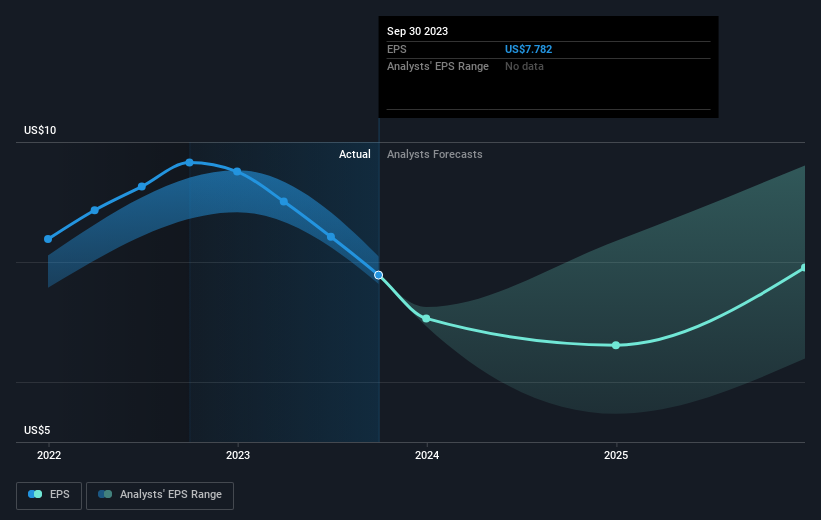Viewport: 821px width, 520px height.
Task: Click the Analysts' EPS Range legend icon
Action: [x=105, y=494]
